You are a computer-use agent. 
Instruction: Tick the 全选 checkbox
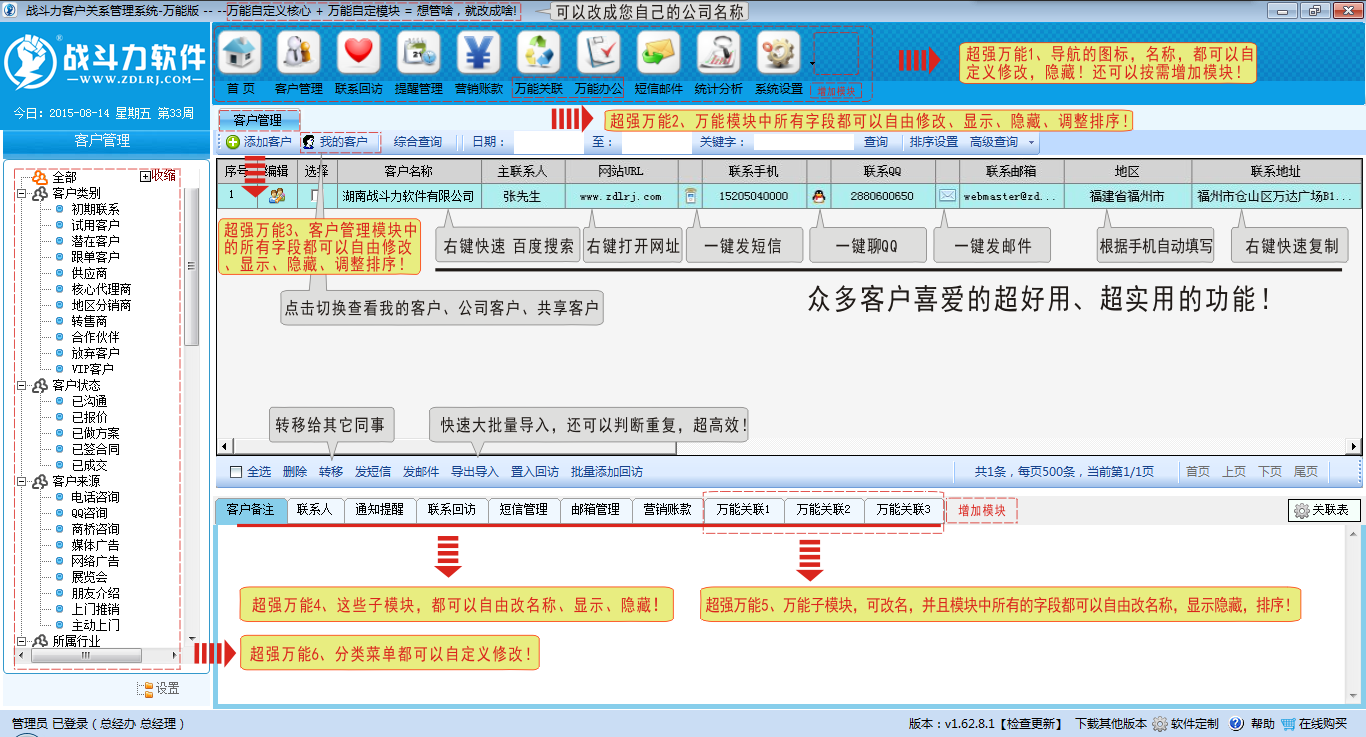tap(236, 472)
